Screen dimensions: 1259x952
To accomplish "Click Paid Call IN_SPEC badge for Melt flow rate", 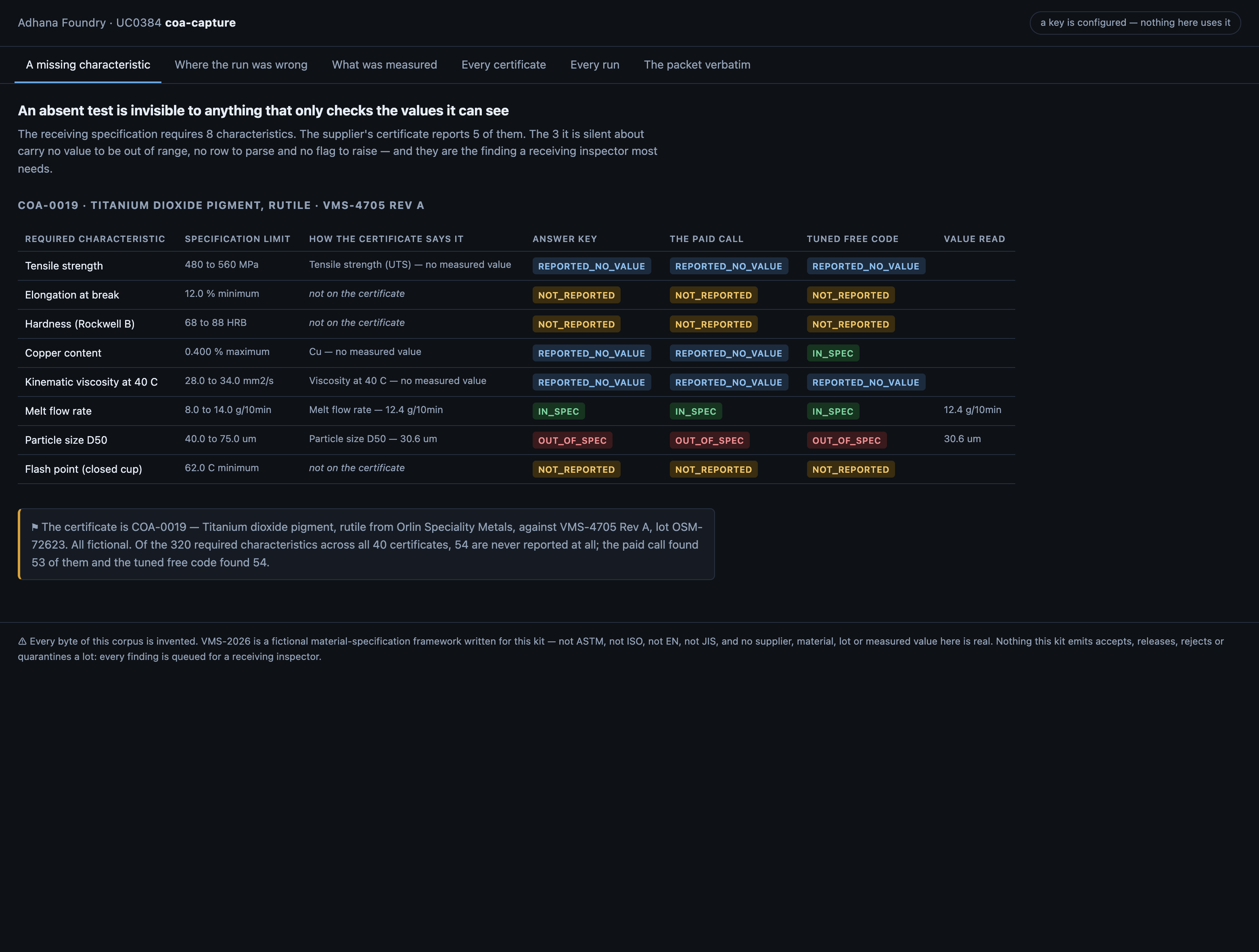I will [x=696, y=411].
